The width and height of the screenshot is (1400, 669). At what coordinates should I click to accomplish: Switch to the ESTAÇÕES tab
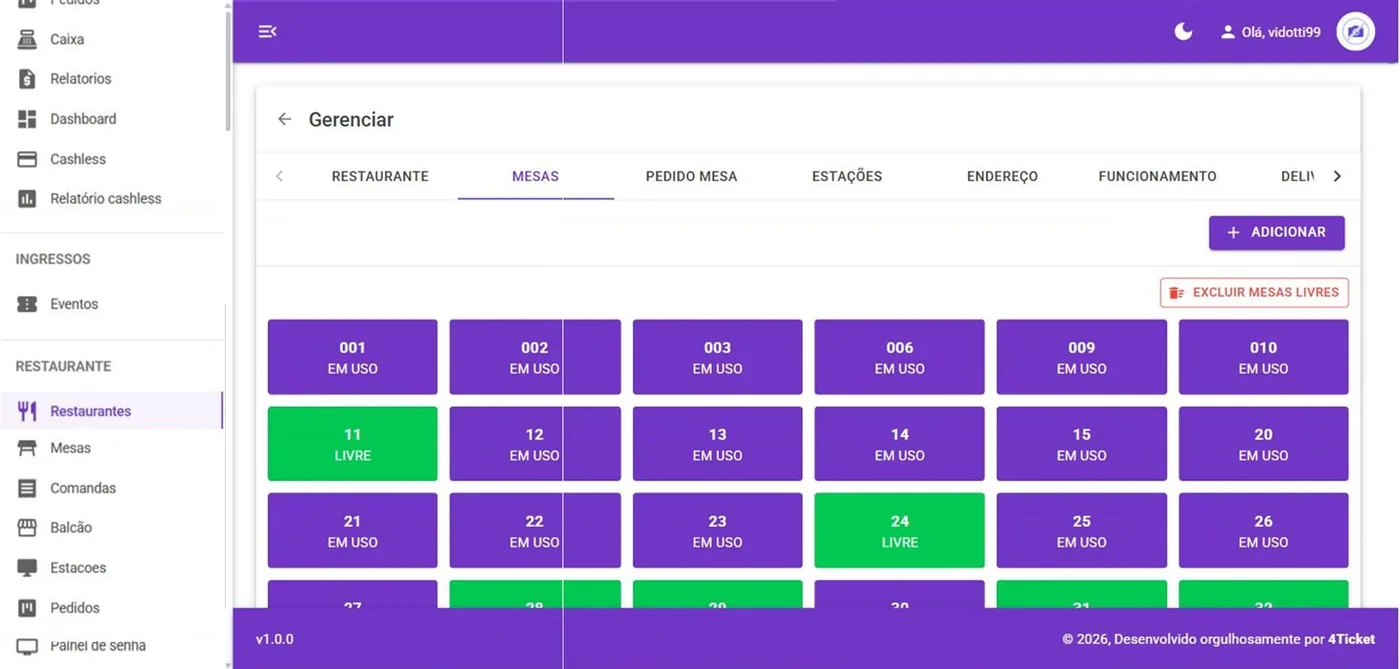(847, 176)
